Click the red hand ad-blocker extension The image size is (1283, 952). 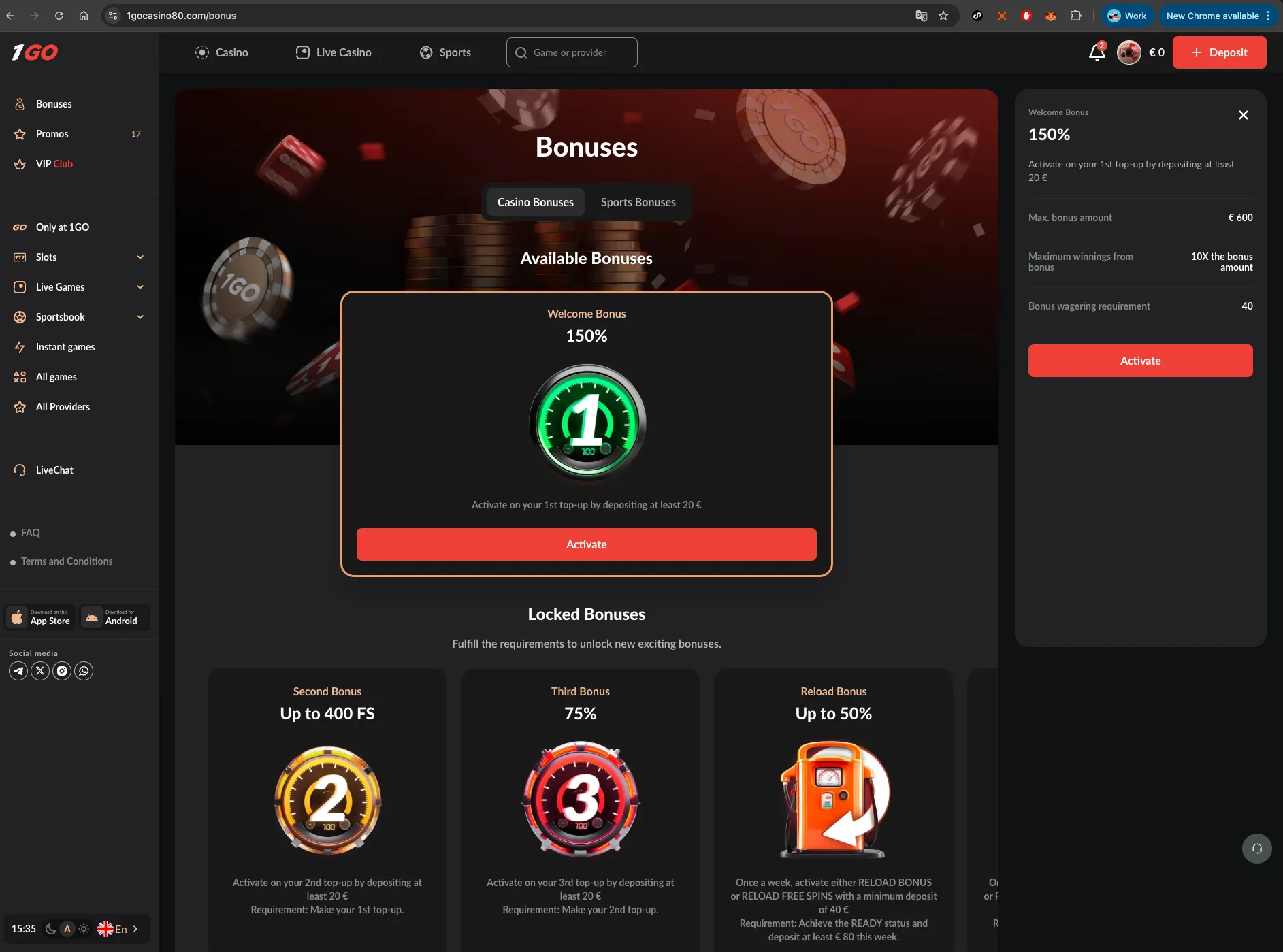pos(1026,16)
